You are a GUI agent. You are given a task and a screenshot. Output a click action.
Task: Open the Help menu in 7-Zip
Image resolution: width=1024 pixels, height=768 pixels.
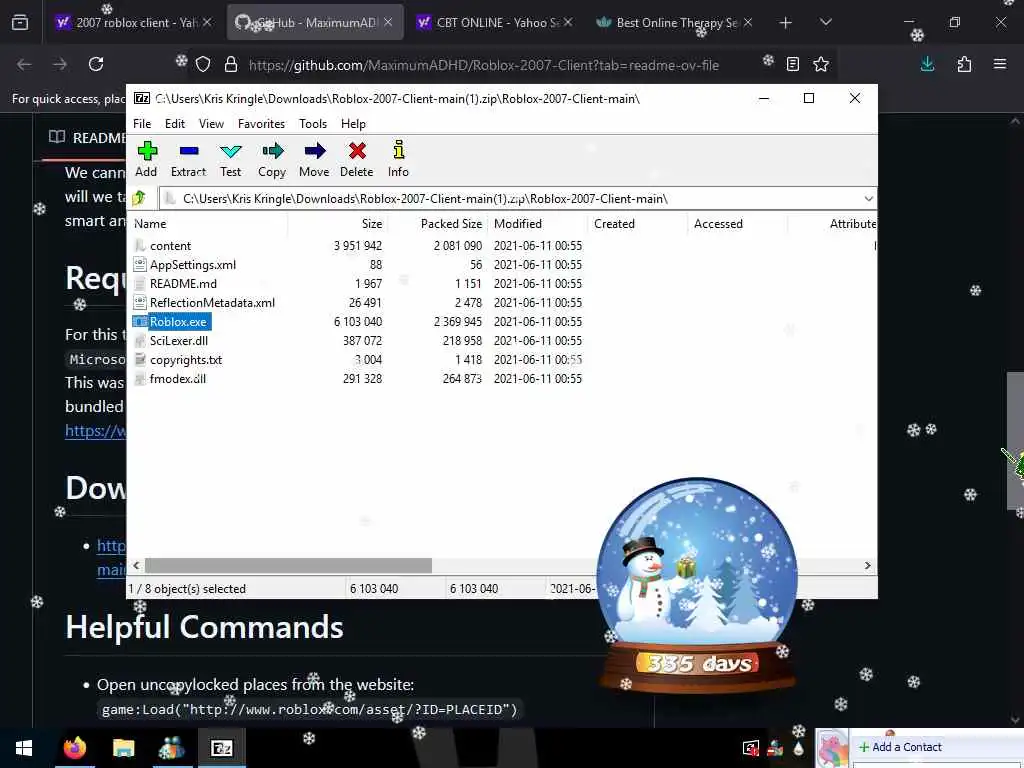353,123
